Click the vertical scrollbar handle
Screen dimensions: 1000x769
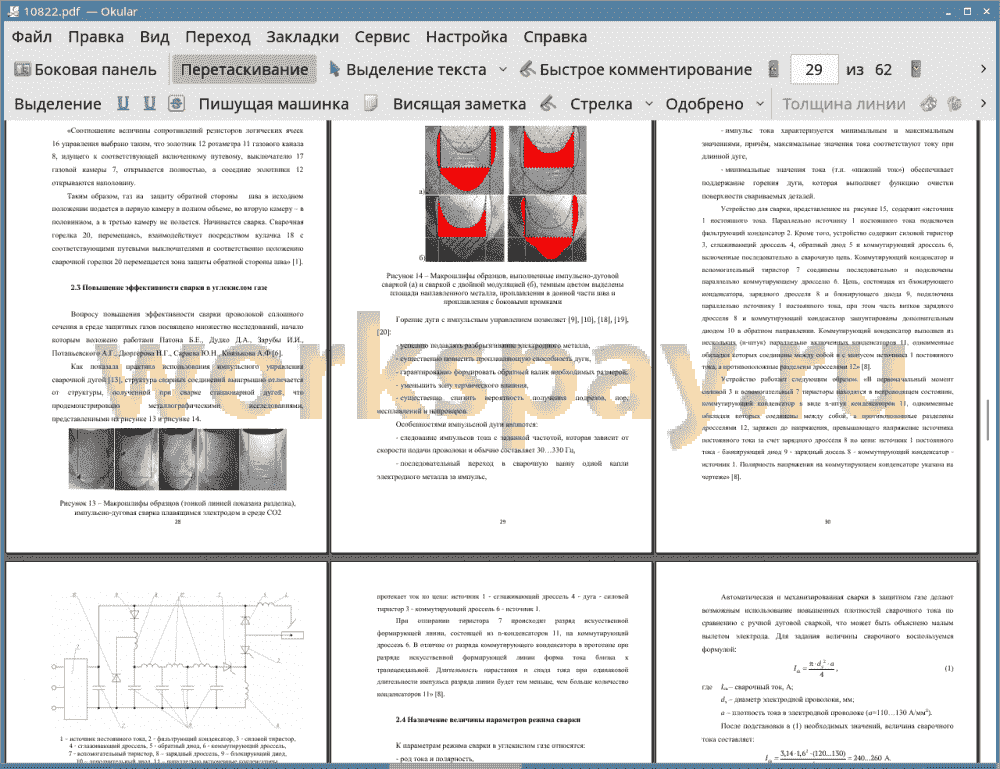point(989,419)
